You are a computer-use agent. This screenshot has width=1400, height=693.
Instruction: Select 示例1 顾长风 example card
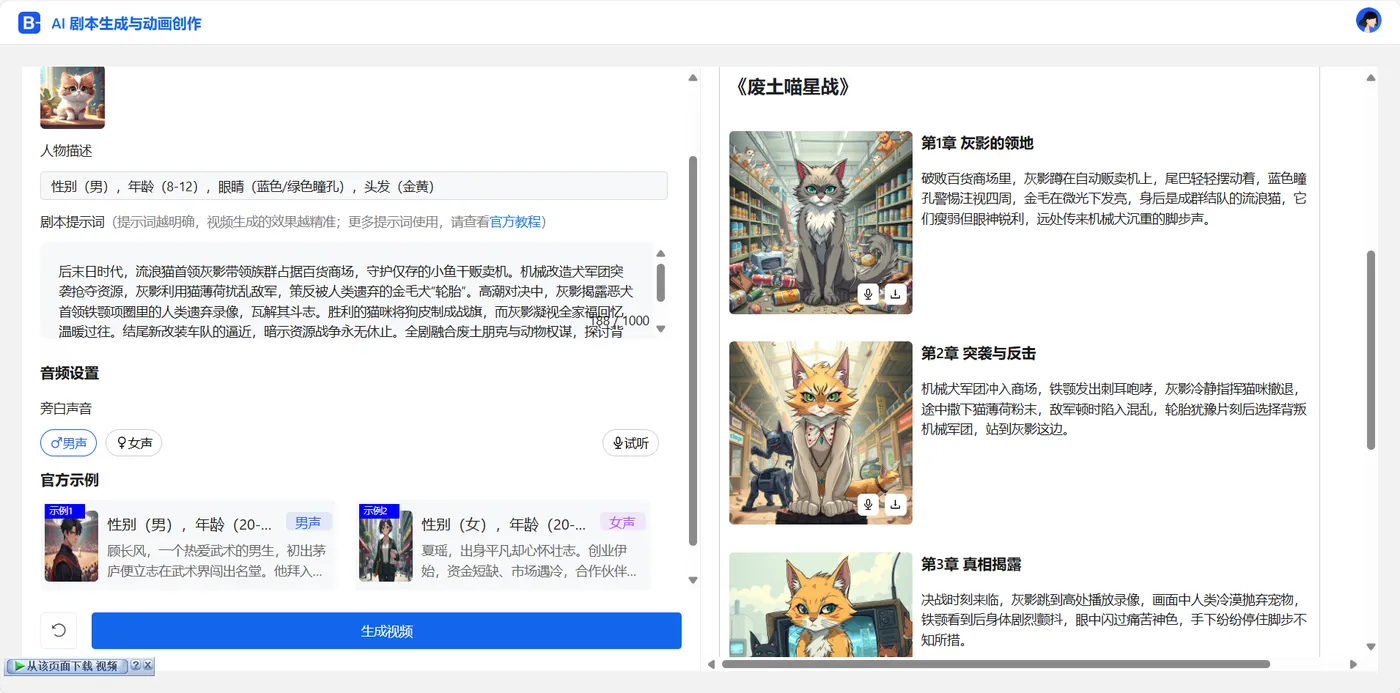190,545
